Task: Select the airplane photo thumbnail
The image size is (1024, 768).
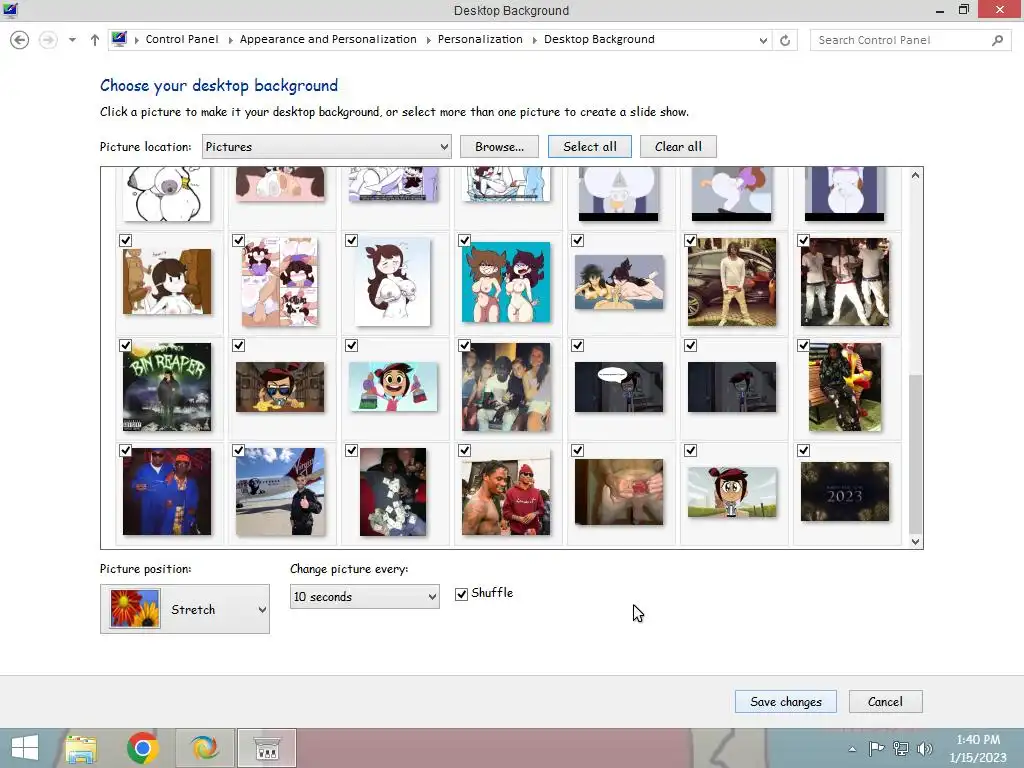Action: click(x=280, y=492)
